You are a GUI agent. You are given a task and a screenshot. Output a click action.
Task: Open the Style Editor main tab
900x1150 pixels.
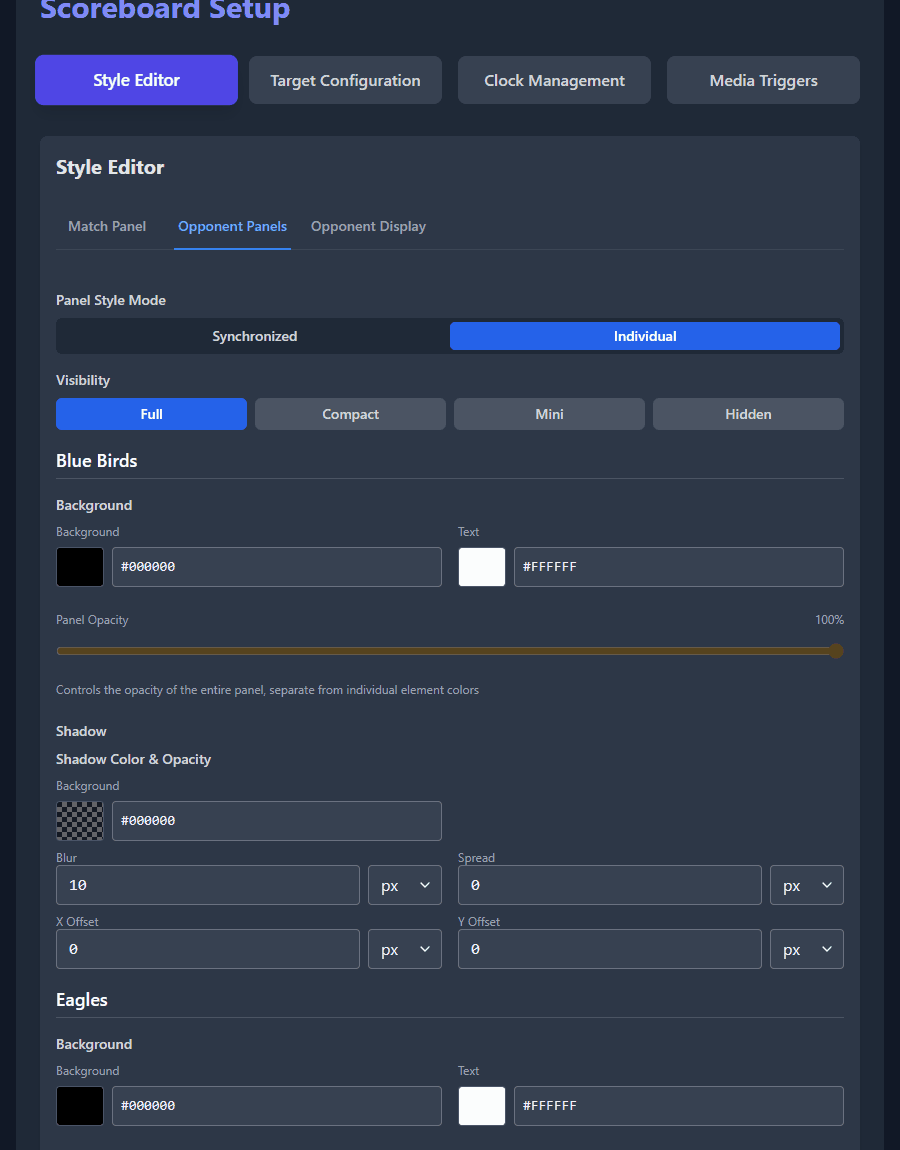click(x=136, y=80)
